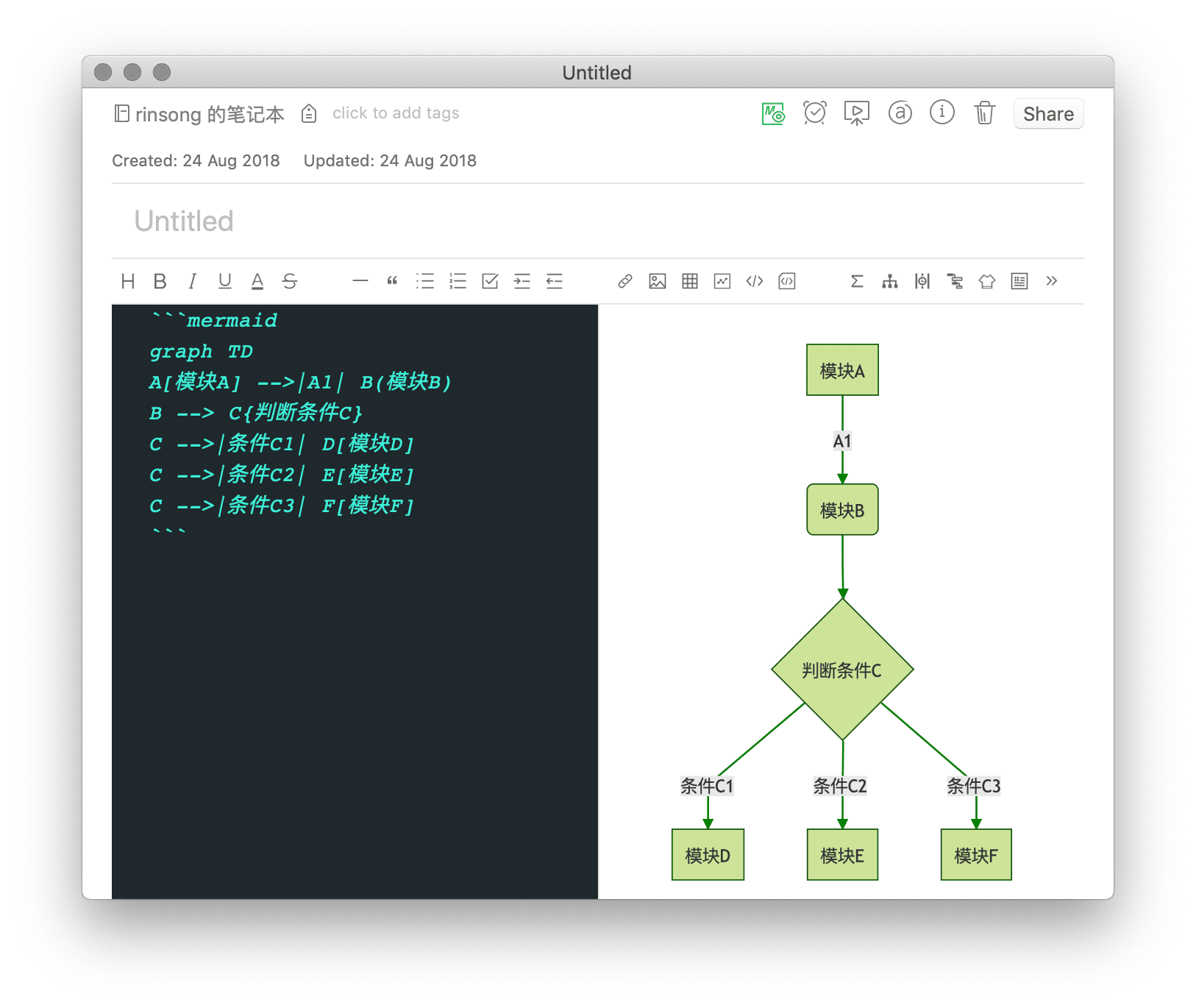Expand more toolbar options with the double chevron
1196x1008 pixels.
1051,281
